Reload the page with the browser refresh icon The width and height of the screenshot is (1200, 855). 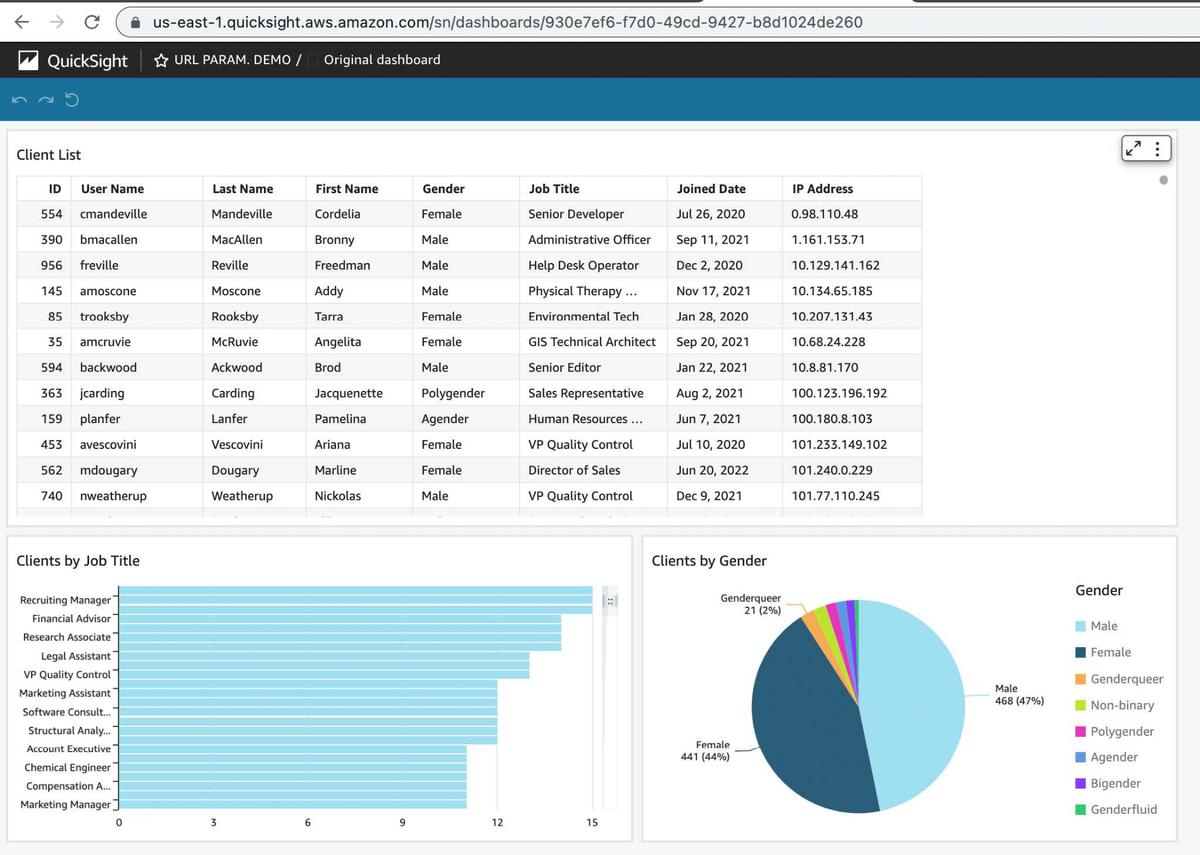[91, 21]
